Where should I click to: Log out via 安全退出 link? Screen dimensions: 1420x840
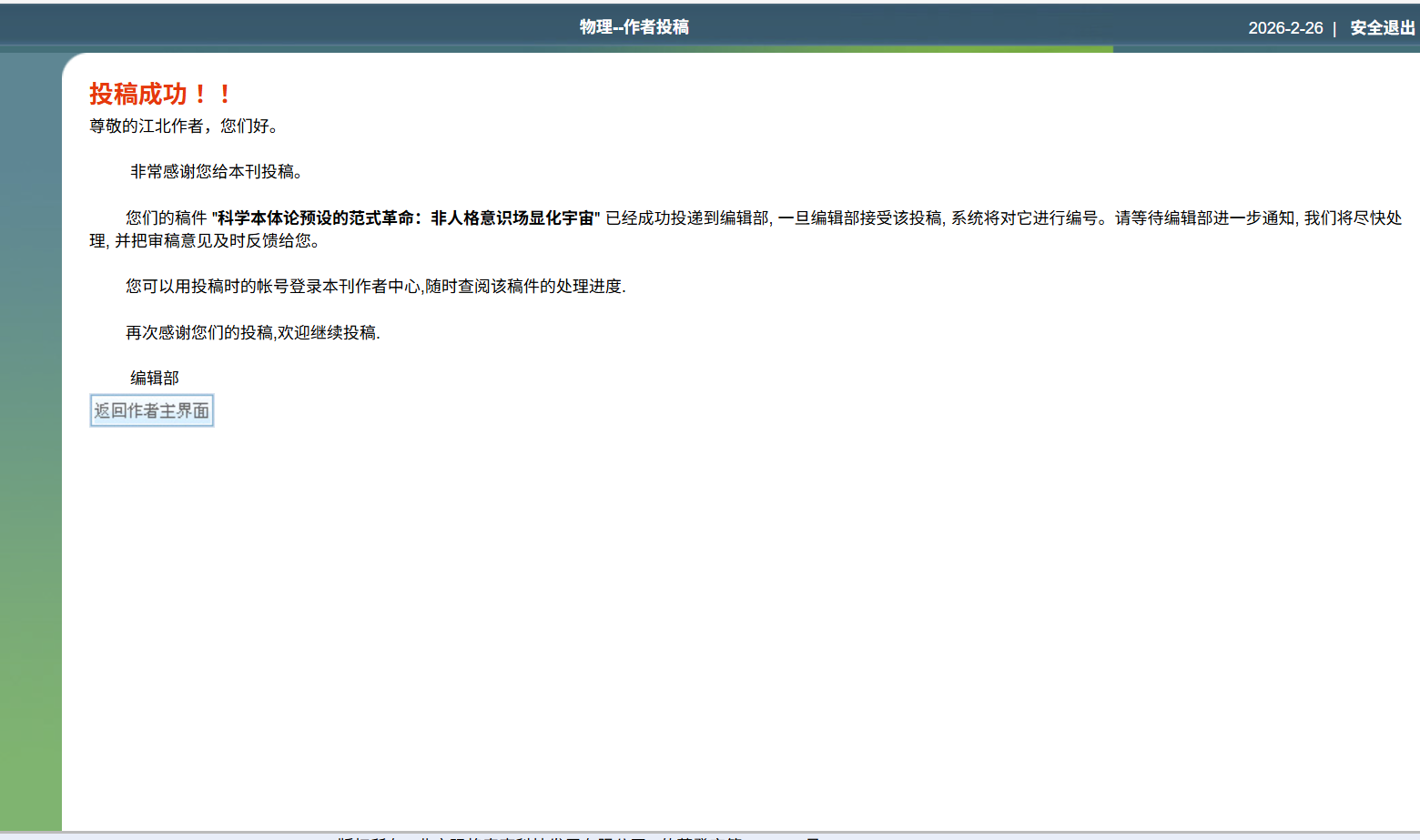[1382, 28]
